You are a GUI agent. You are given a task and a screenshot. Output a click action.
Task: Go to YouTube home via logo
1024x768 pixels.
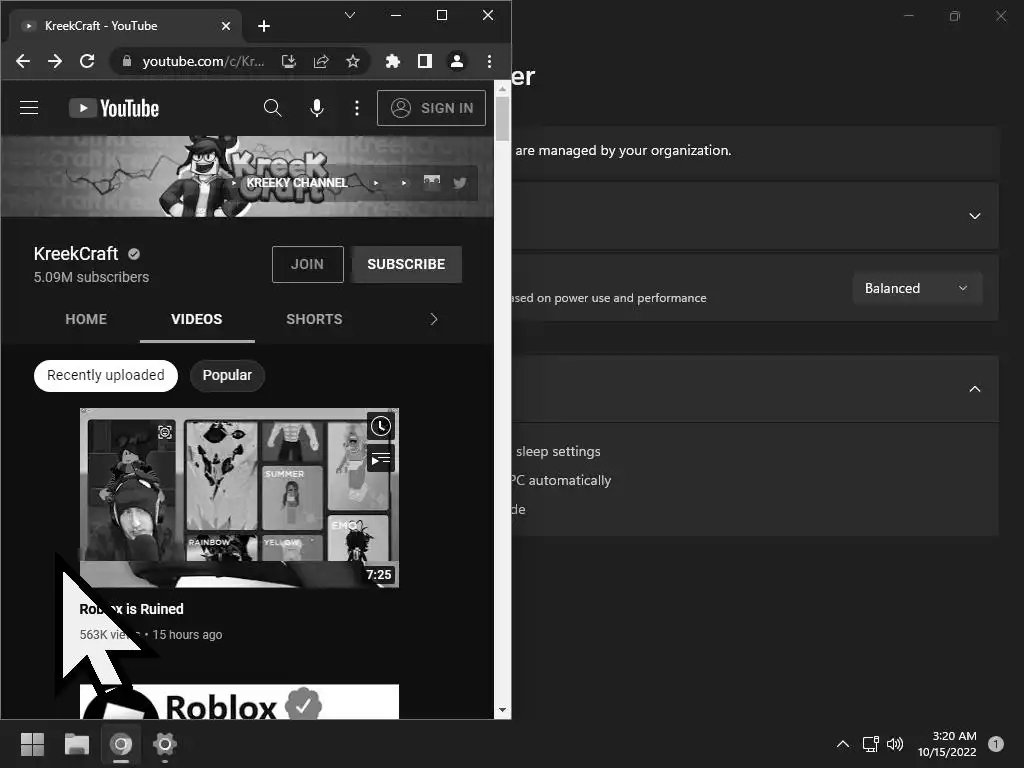[114, 108]
